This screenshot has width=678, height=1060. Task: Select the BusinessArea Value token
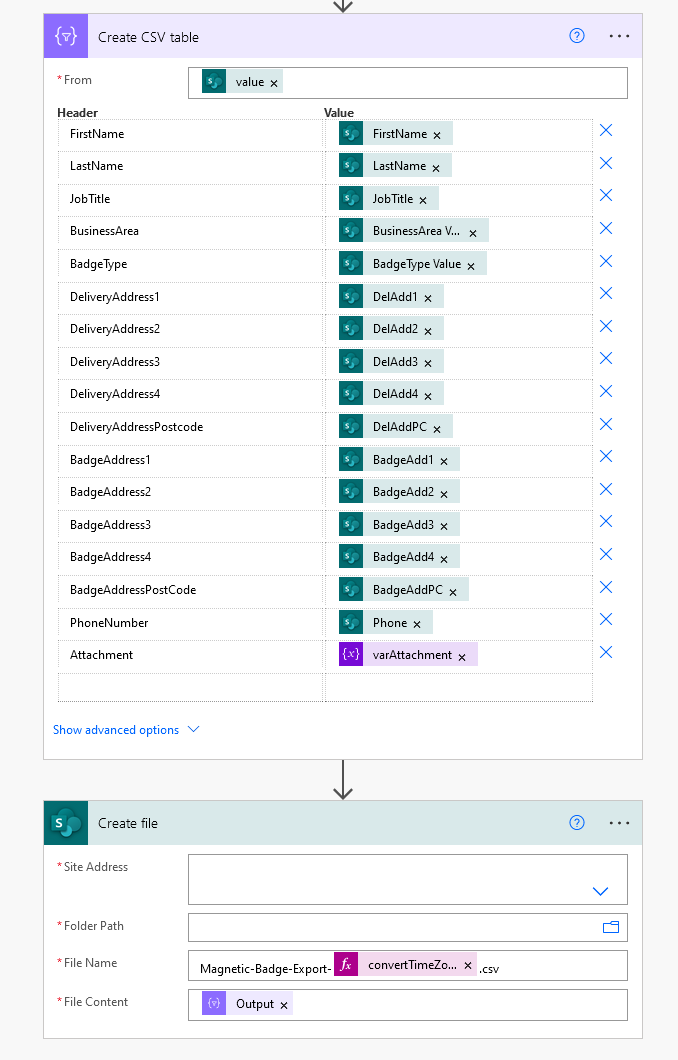[414, 231]
